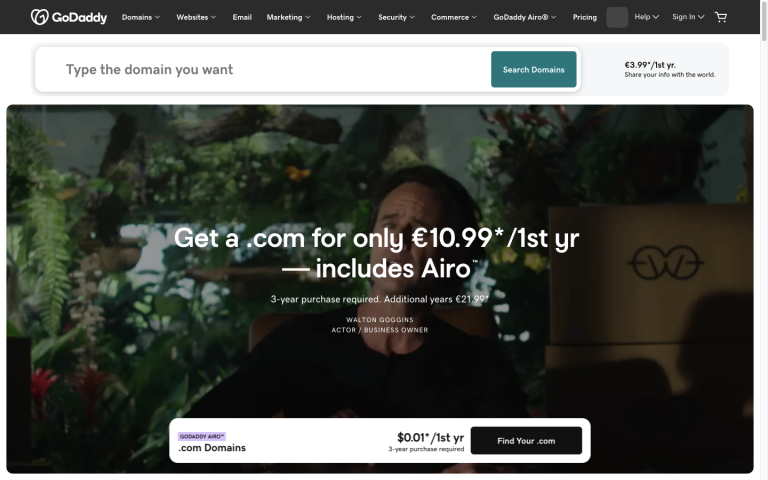Click the Search Domains button

click(533, 70)
